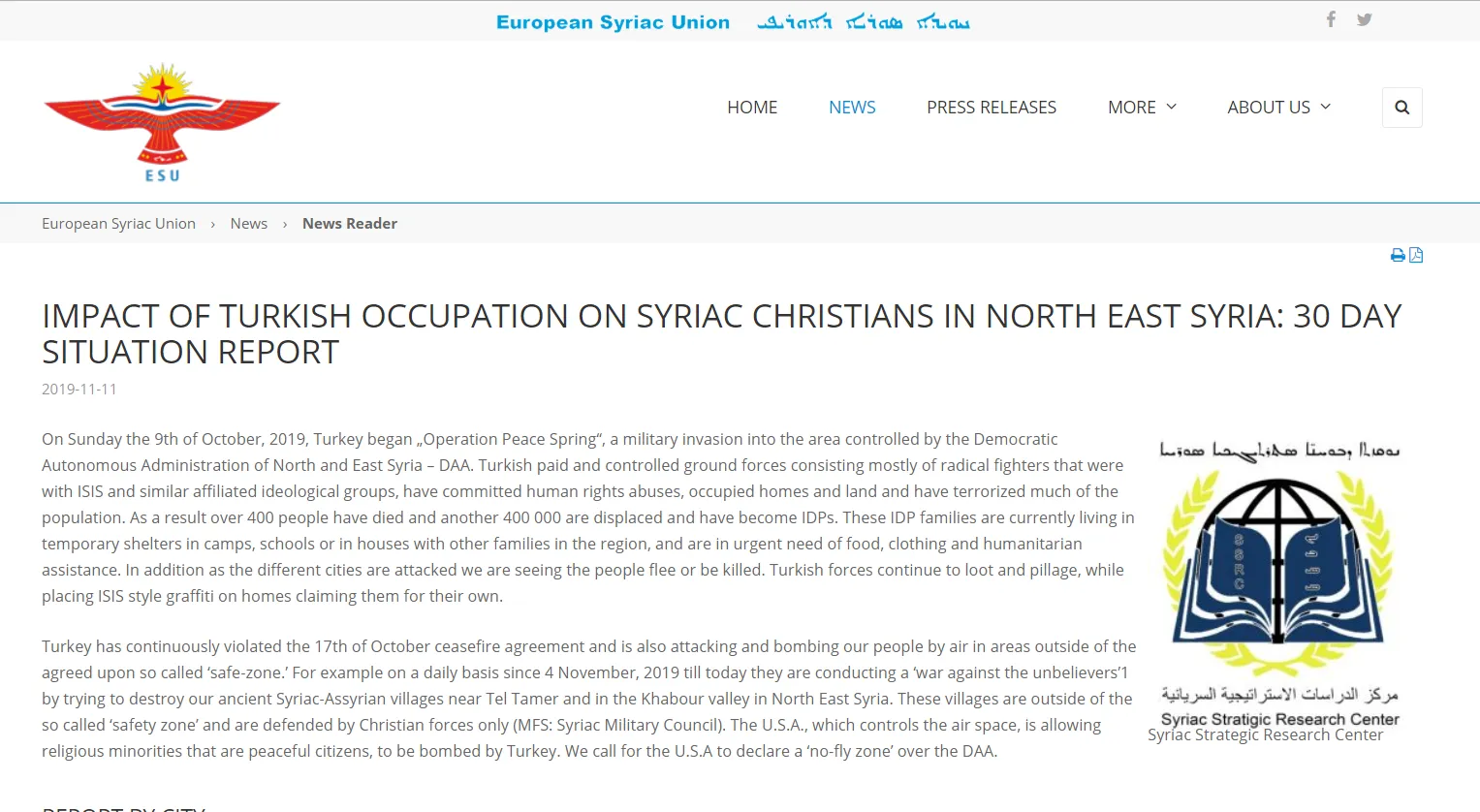The height and width of the screenshot is (812, 1480).
Task: Click the publication date 2019-11-11
Action: pyautogui.click(x=79, y=390)
